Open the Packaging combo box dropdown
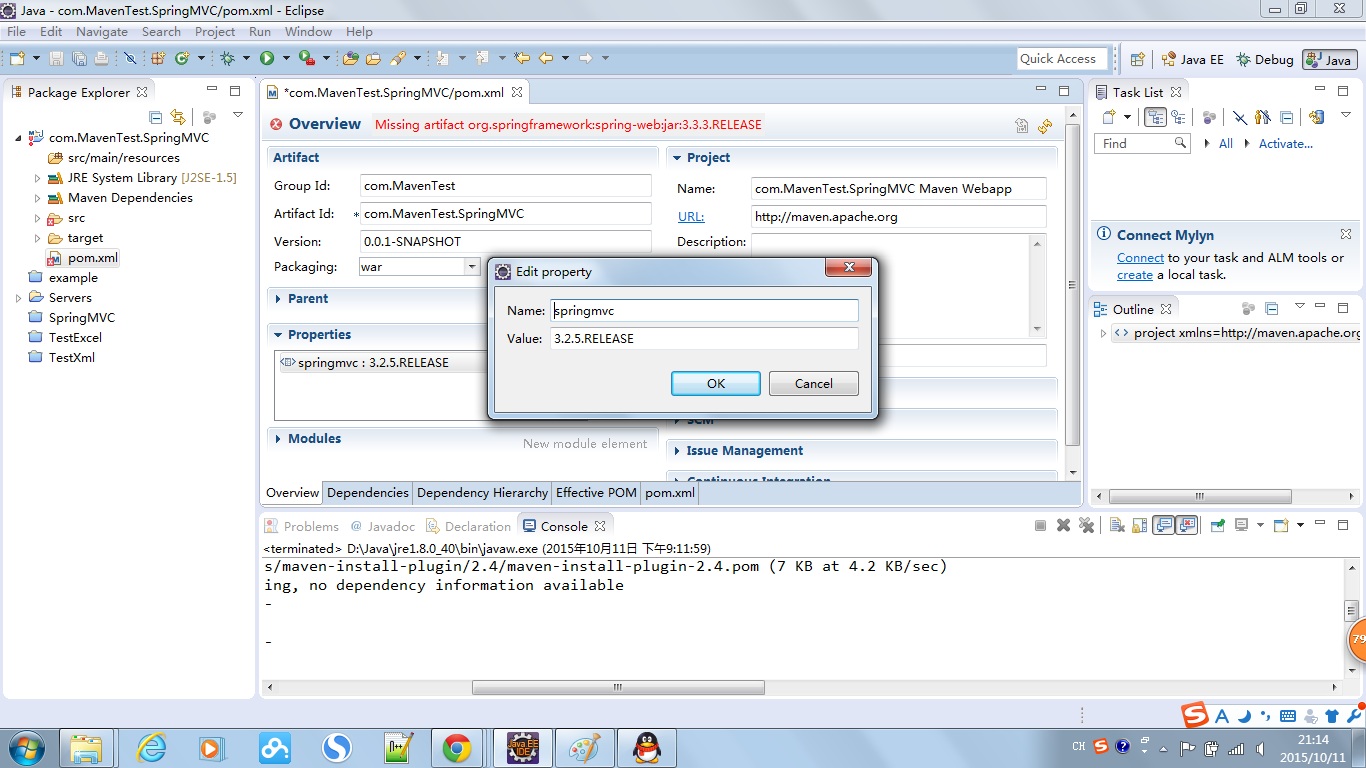The width and height of the screenshot is (1366, 768). point(472,266)
